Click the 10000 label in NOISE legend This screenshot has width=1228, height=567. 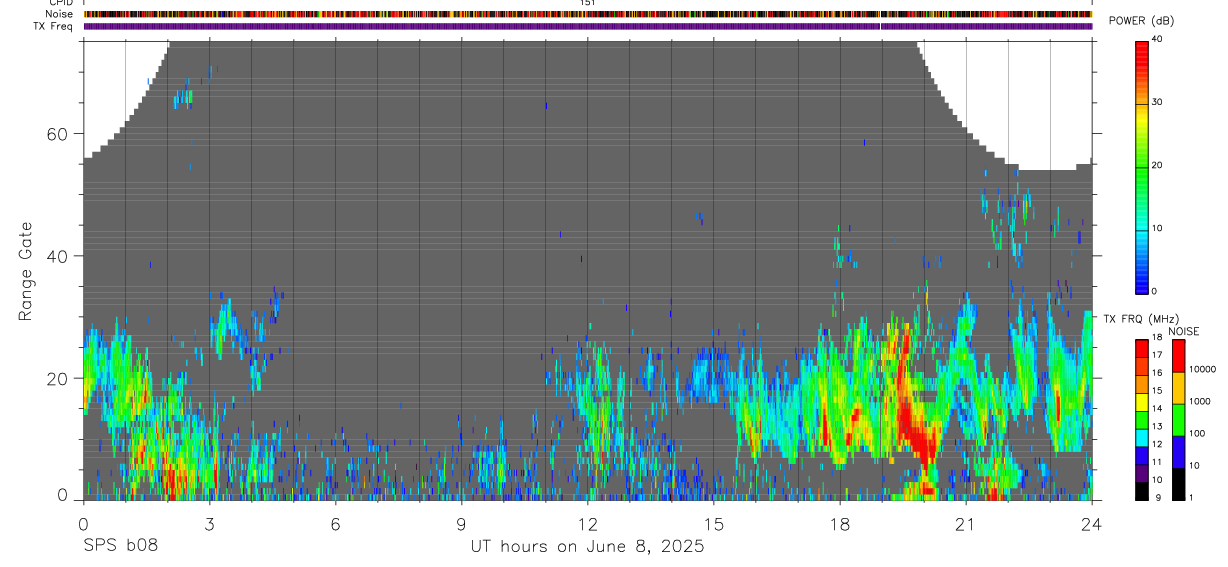tap(1202, 369)
